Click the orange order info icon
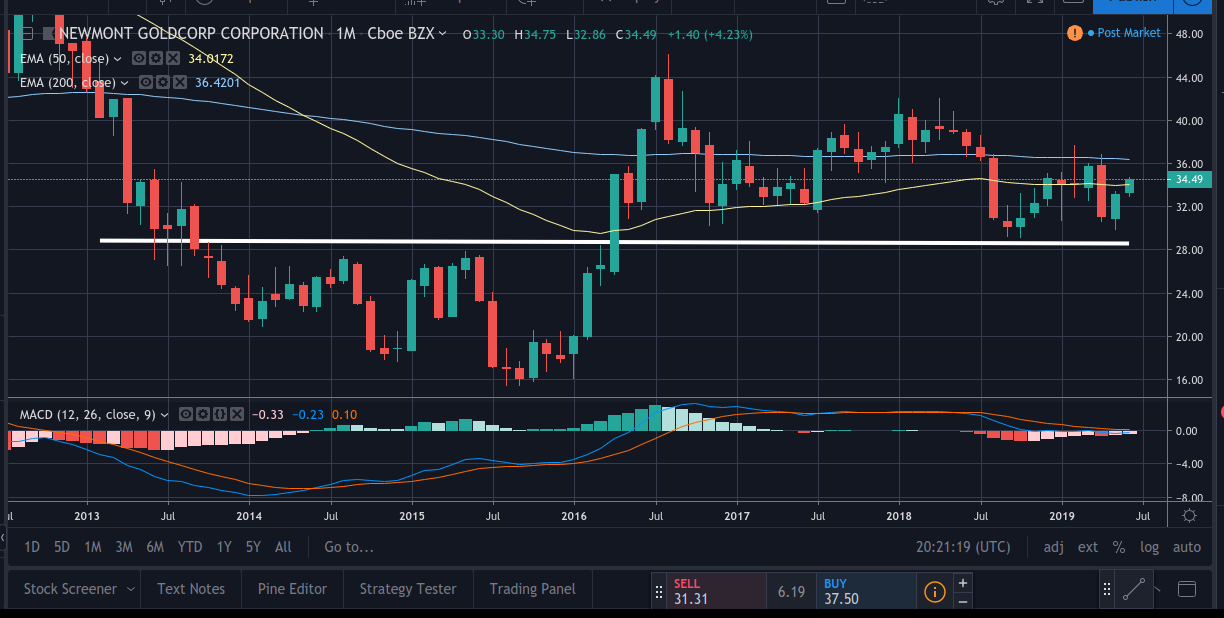Screen dimensions: 1224x618 coord(935,591)
